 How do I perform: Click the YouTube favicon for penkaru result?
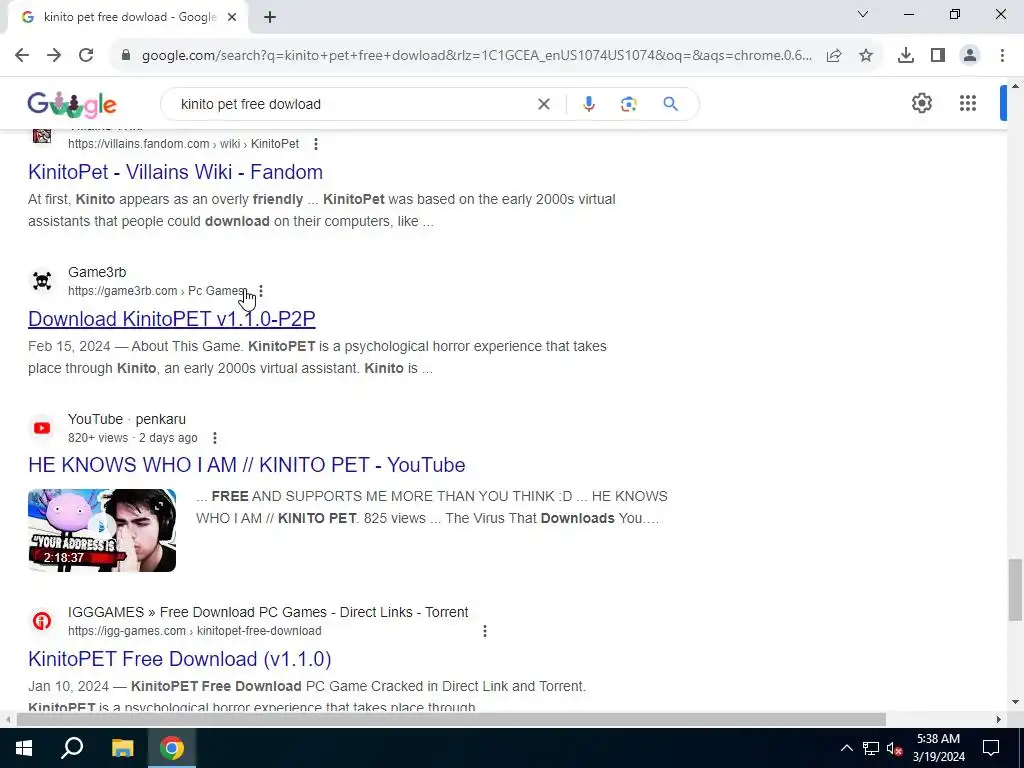[x=42, y=428]
